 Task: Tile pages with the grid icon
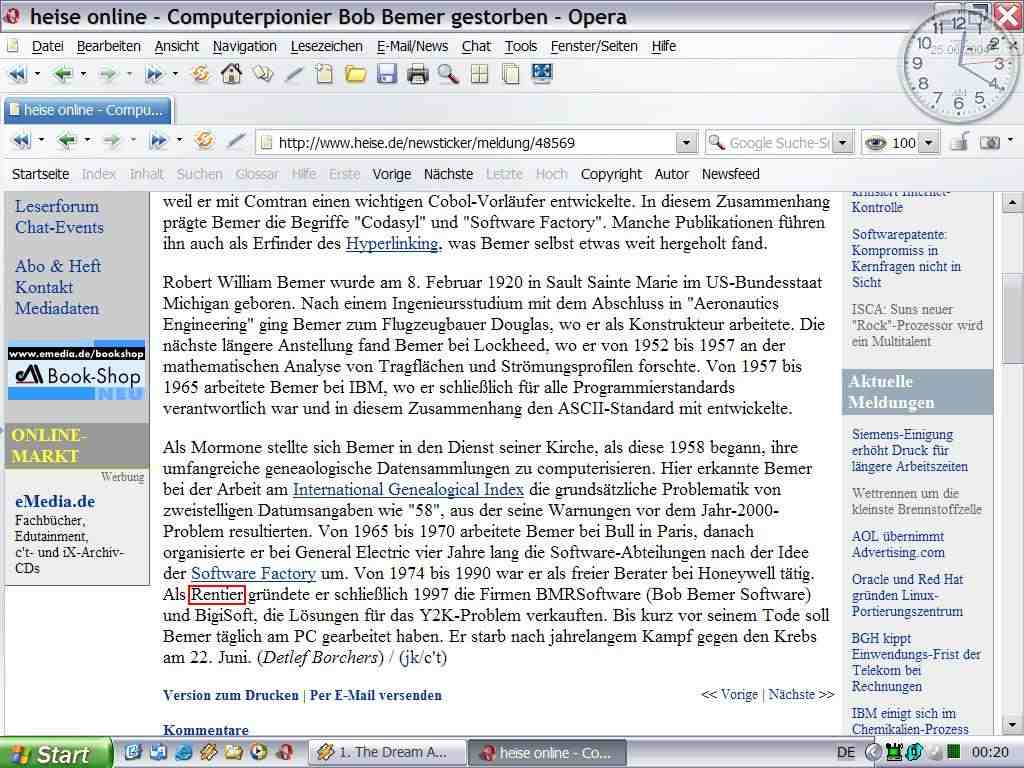point(479,74)
